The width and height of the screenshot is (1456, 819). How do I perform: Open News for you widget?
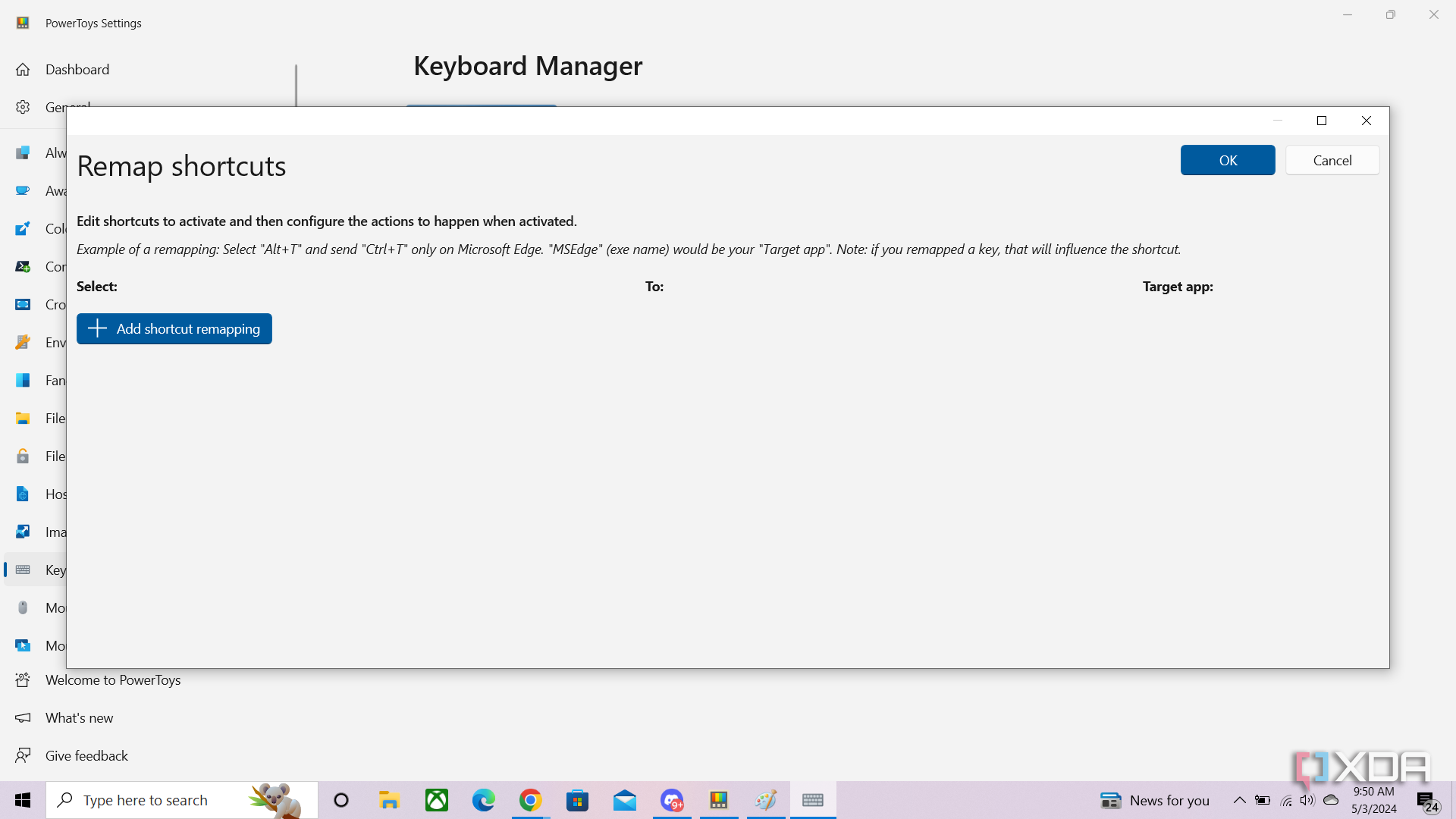pos(1155,800)
